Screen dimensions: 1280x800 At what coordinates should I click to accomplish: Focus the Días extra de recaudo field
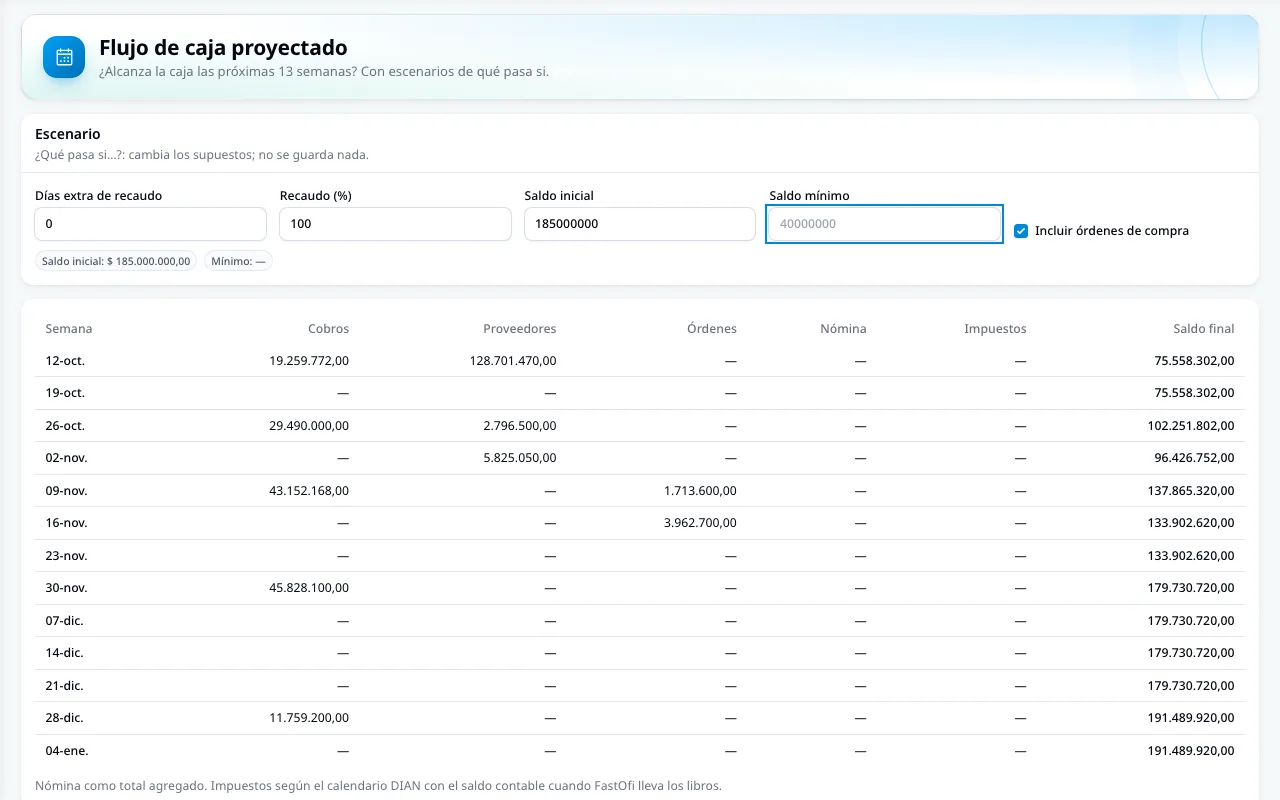(x=150, y=224)
